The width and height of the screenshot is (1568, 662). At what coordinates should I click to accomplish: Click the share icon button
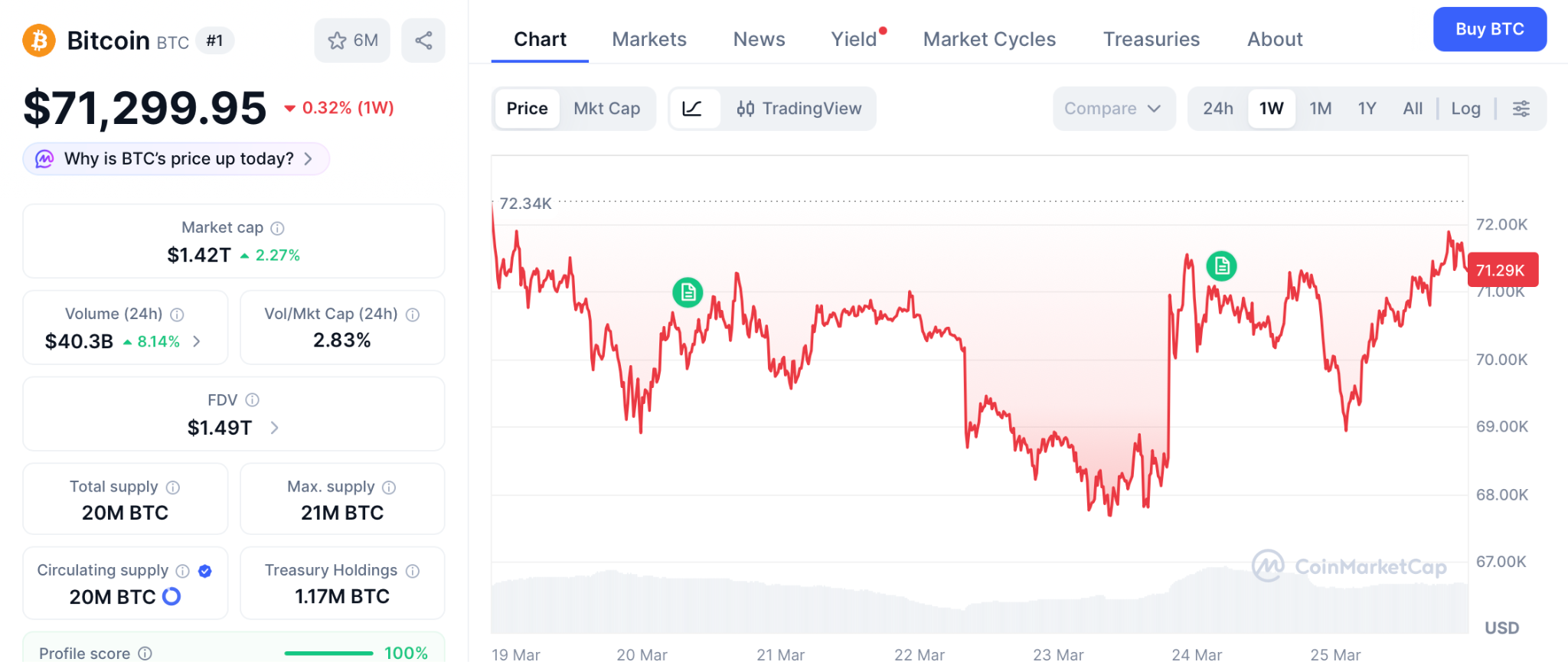(423, 41)
